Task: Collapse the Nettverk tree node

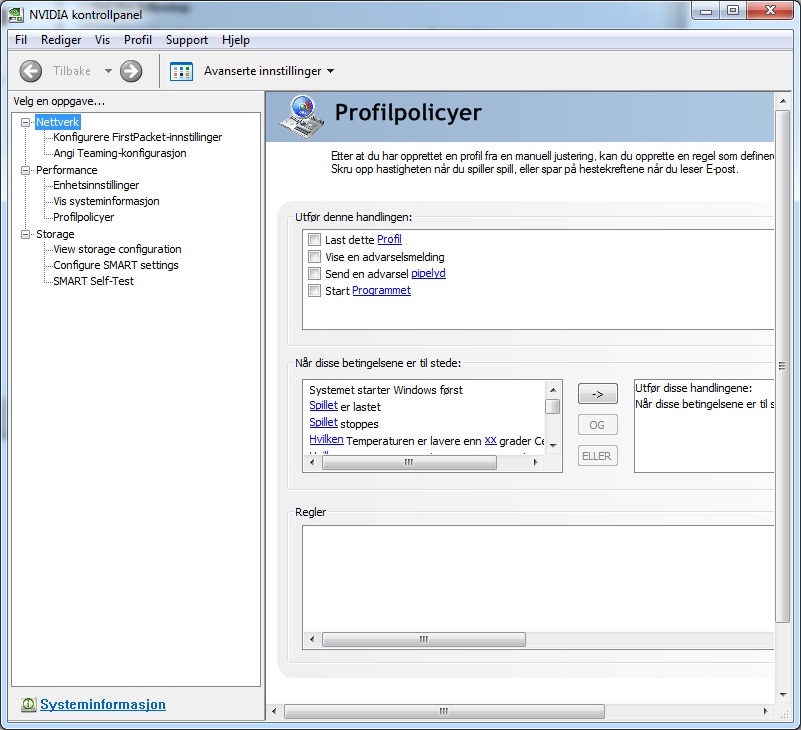Action: point(25,122)
